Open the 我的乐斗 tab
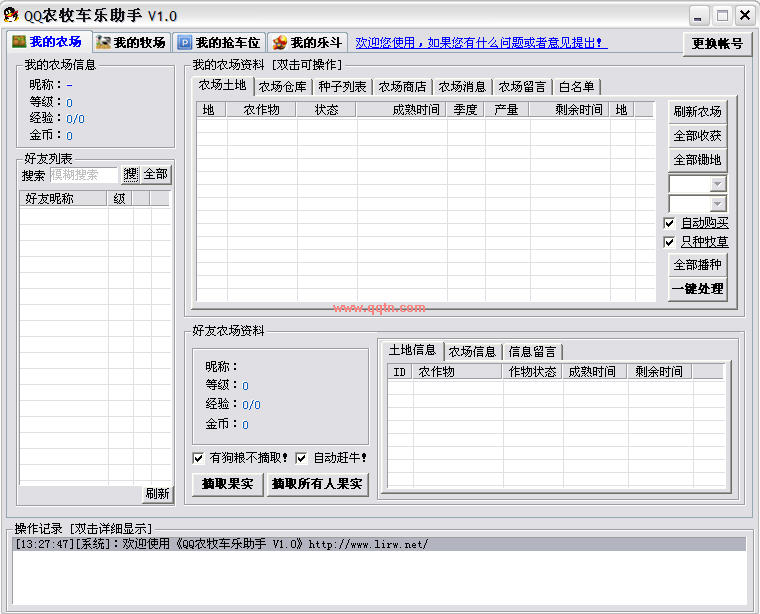 pyautogui.click(x=307, y=43)
